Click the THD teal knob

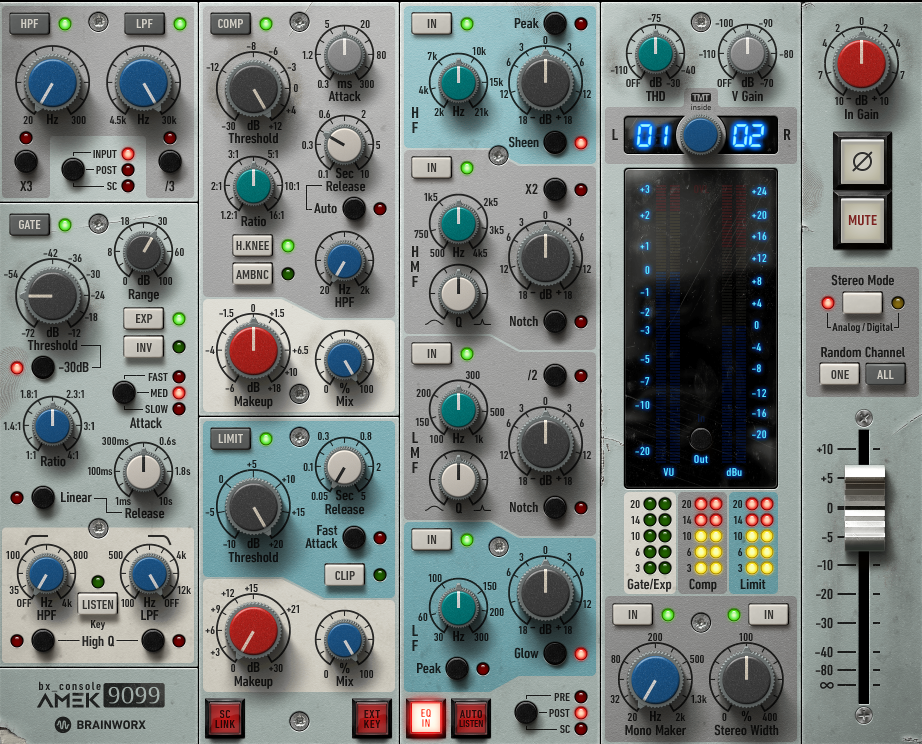click(x=656, y=54)
